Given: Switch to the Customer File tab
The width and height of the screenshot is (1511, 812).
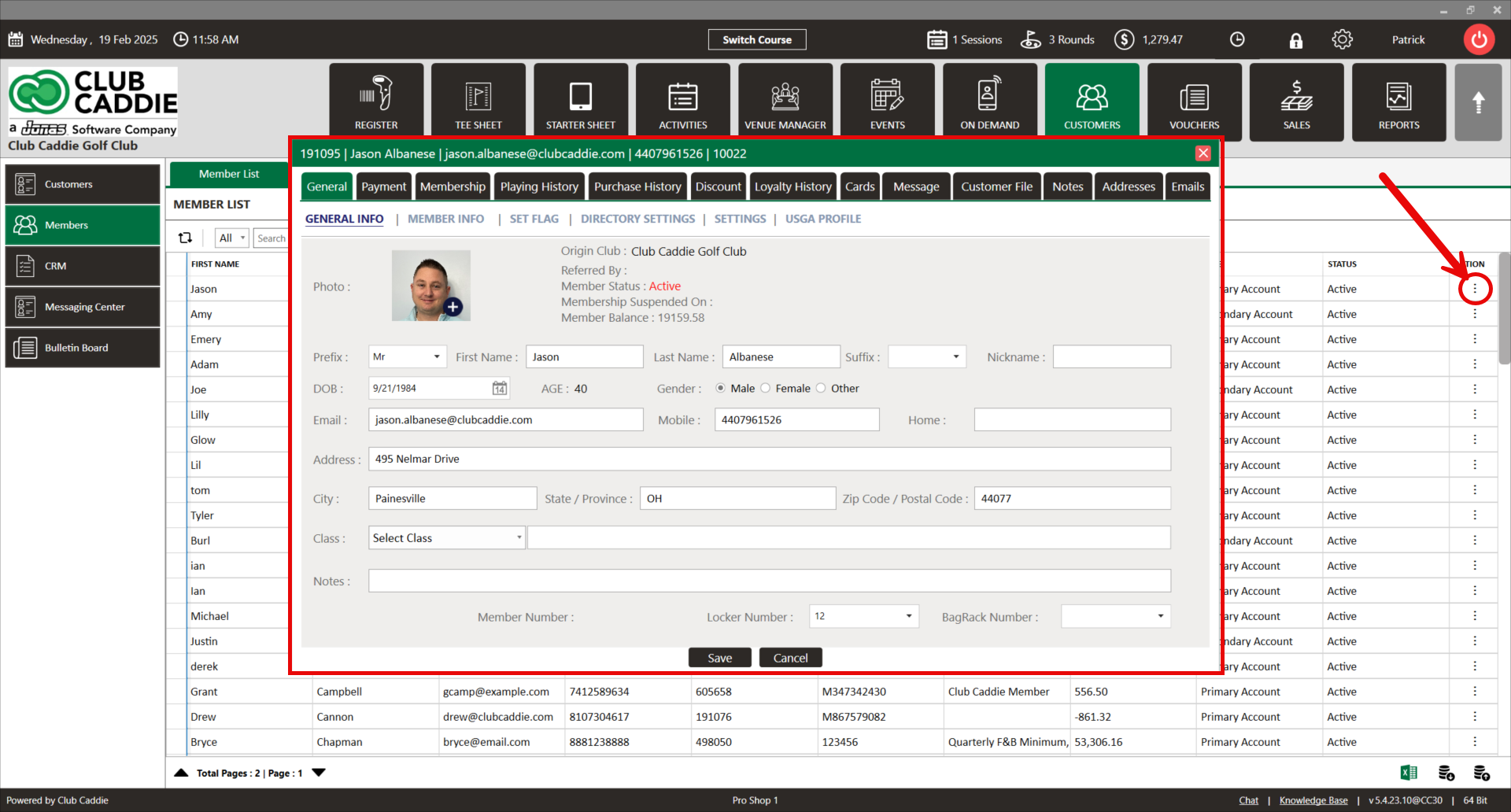Looking at the screenshot, I should [996, 186].
